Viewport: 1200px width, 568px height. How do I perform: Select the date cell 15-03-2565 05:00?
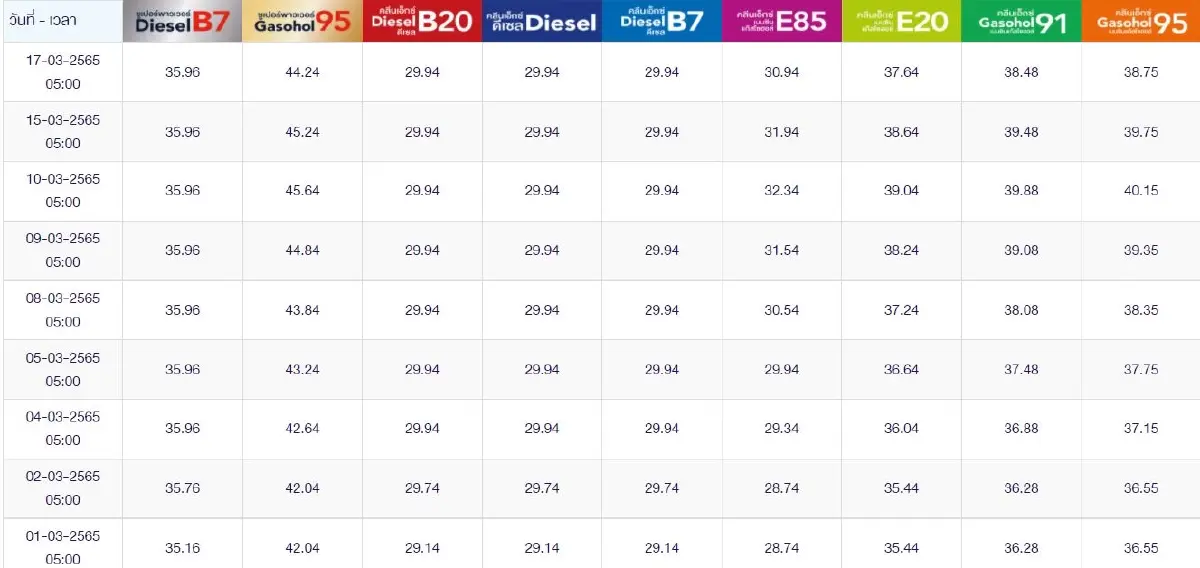(x=63, y=131)
